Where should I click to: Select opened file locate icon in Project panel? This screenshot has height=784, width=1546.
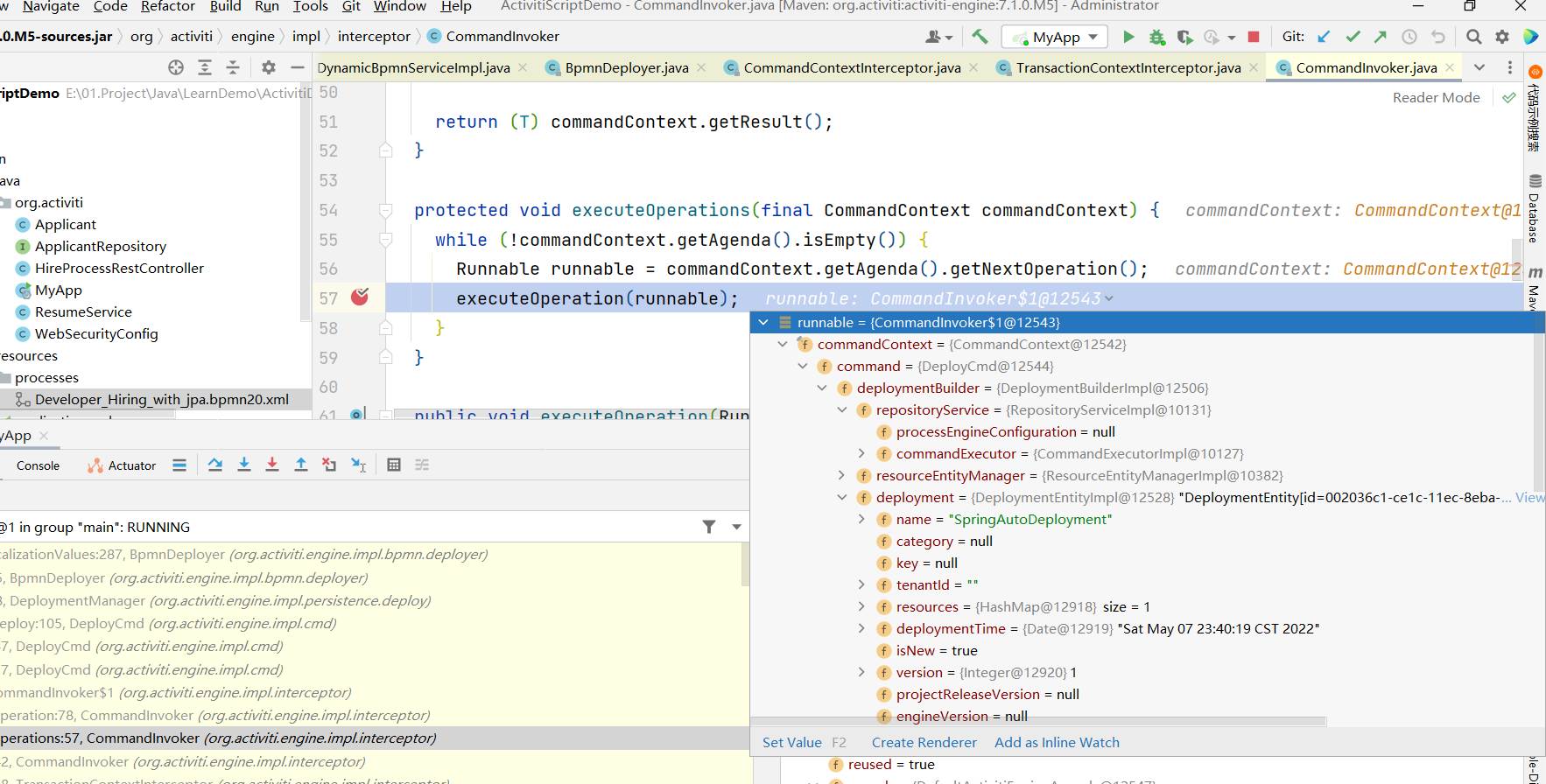[176, 67]
